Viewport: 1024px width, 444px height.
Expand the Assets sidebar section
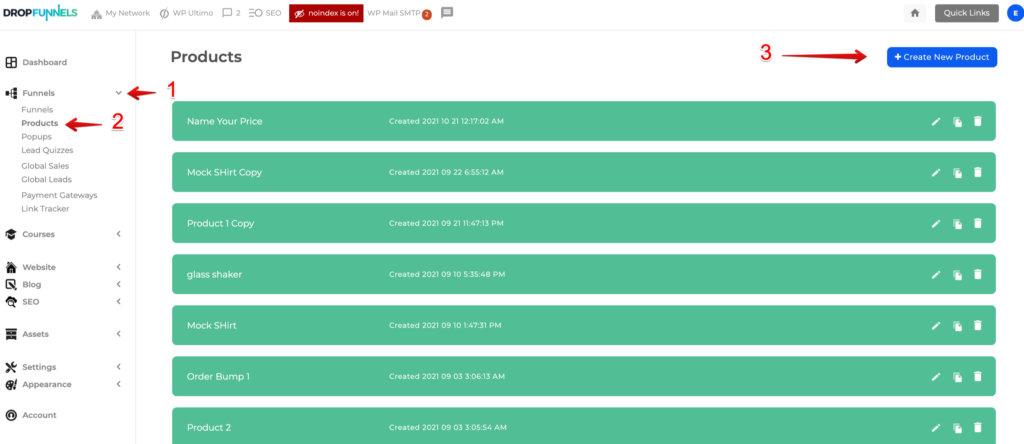pos(118,334)
